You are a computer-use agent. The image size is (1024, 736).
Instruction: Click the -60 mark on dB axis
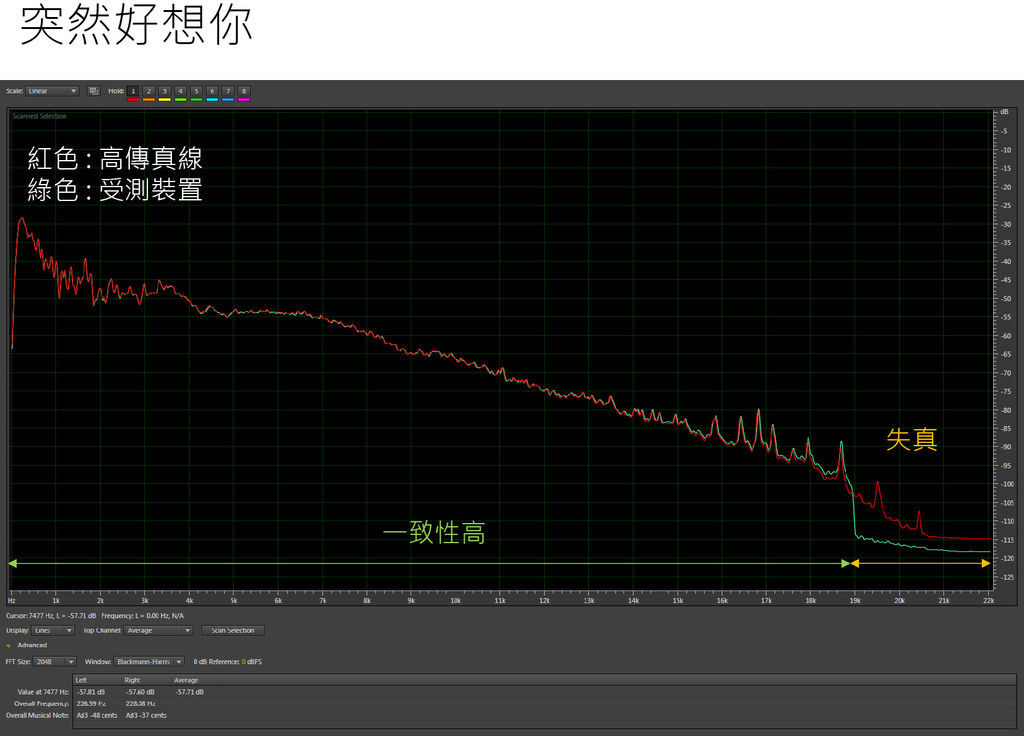(x=1006, y=336)
